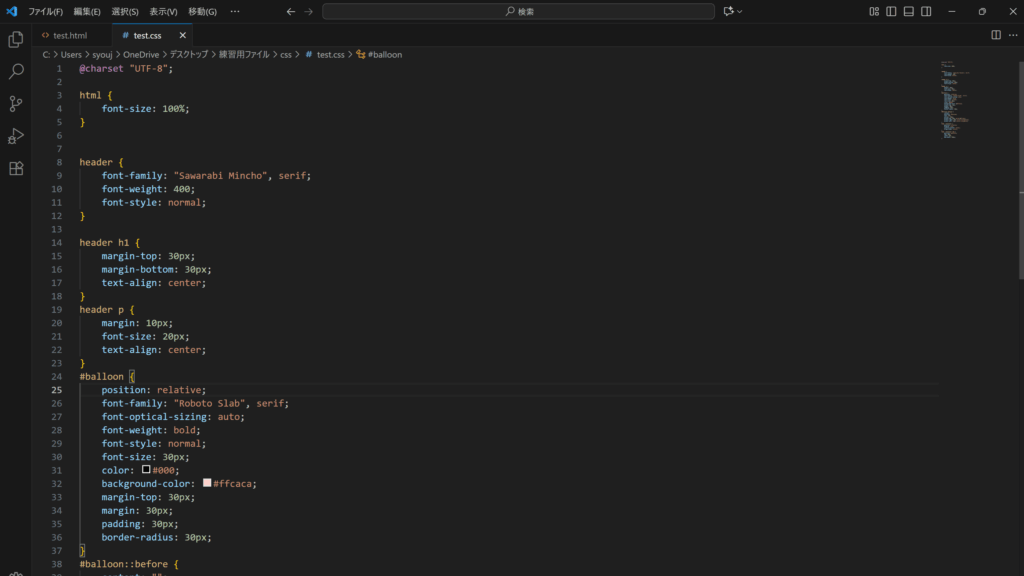Click the Customize Layout icon
This screenshot has width=1024, height=576.
[874, 12]
